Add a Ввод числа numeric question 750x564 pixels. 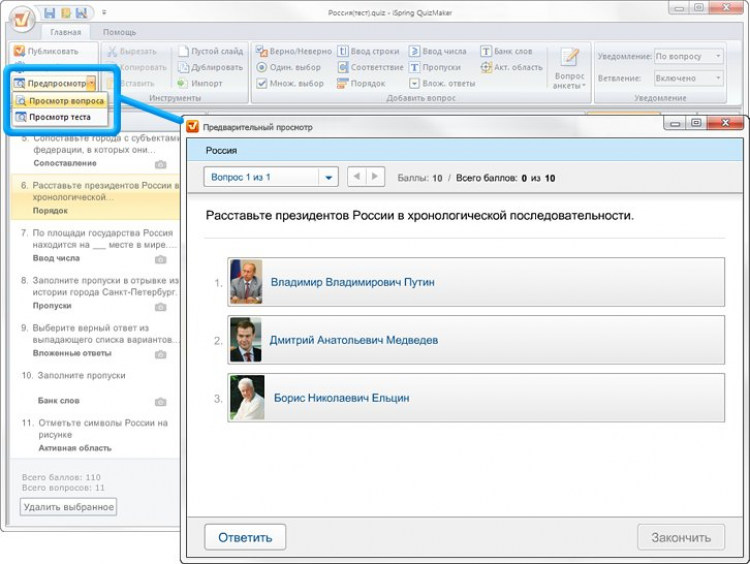click(438, 51)
